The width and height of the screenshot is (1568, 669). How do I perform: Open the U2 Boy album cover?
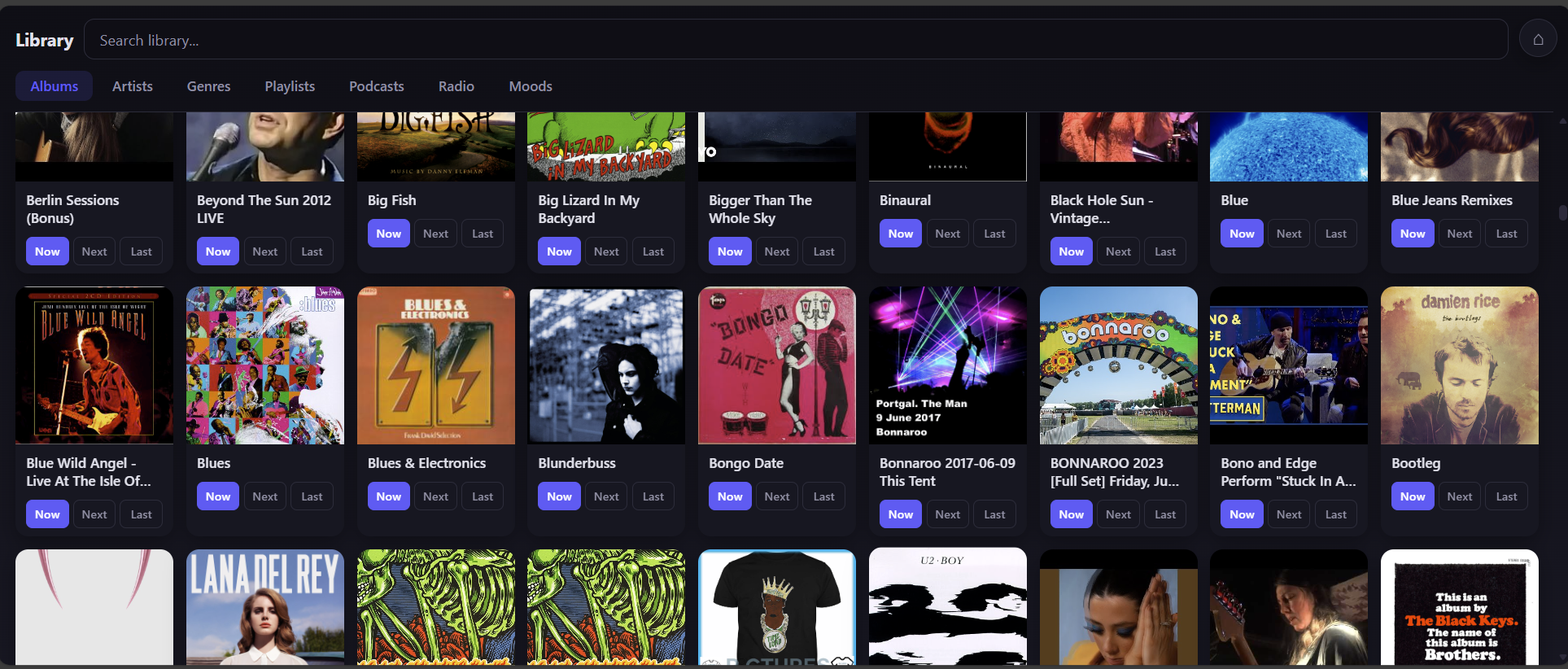tap(948, 607)
